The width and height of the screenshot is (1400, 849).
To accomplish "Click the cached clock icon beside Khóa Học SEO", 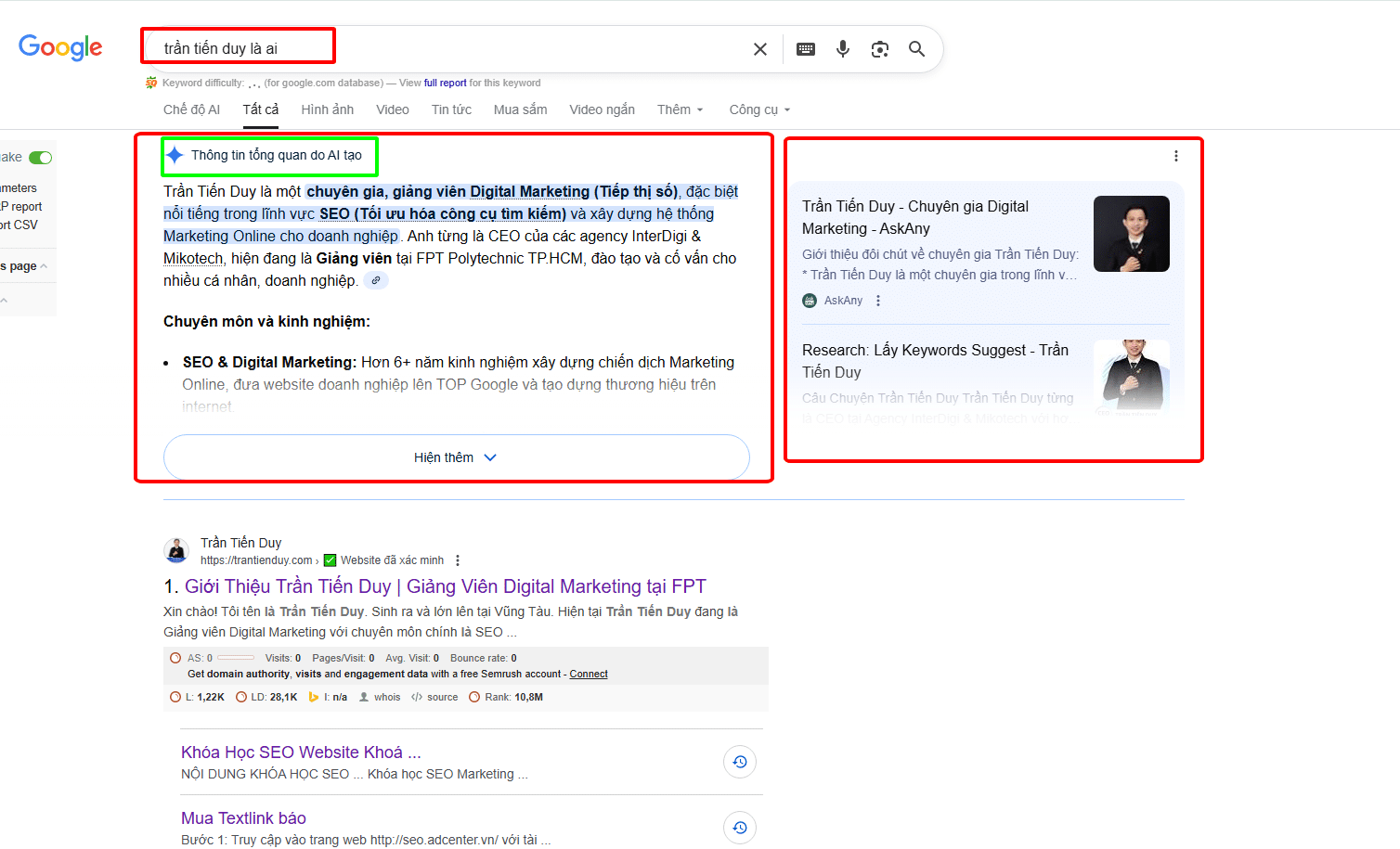I will coord(739,761).
